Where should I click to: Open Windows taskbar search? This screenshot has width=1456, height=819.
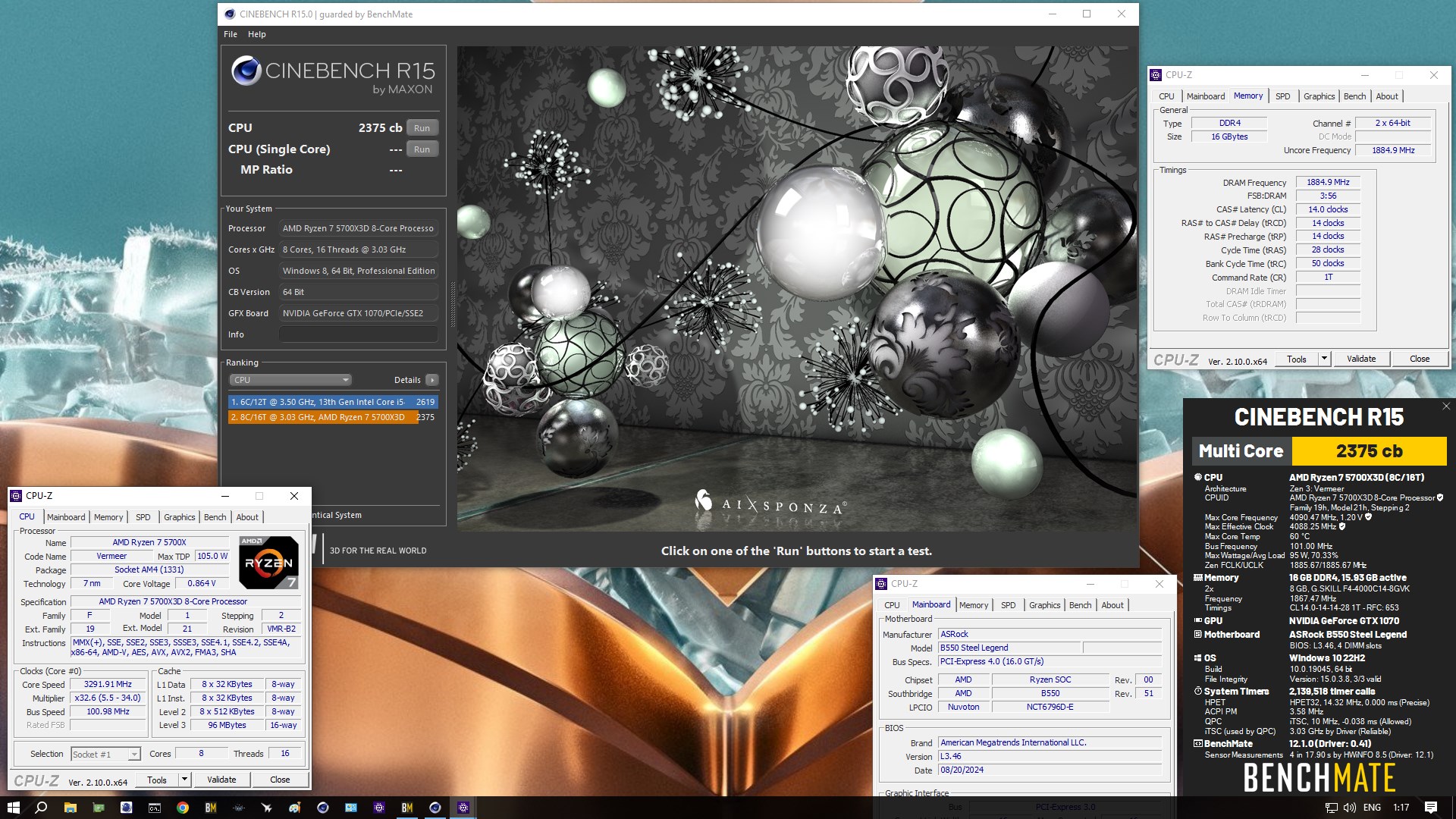(42, 808)
